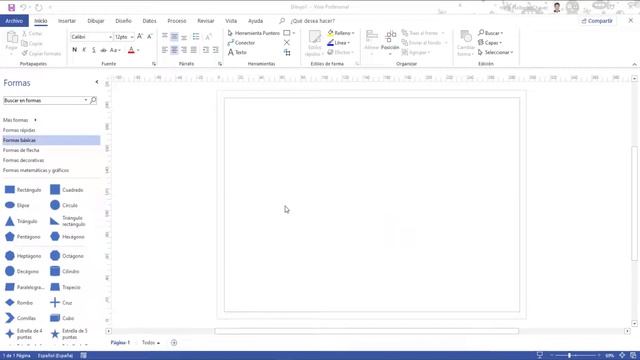
Task: Toggle bold N formatting
Action: [74, 50]
